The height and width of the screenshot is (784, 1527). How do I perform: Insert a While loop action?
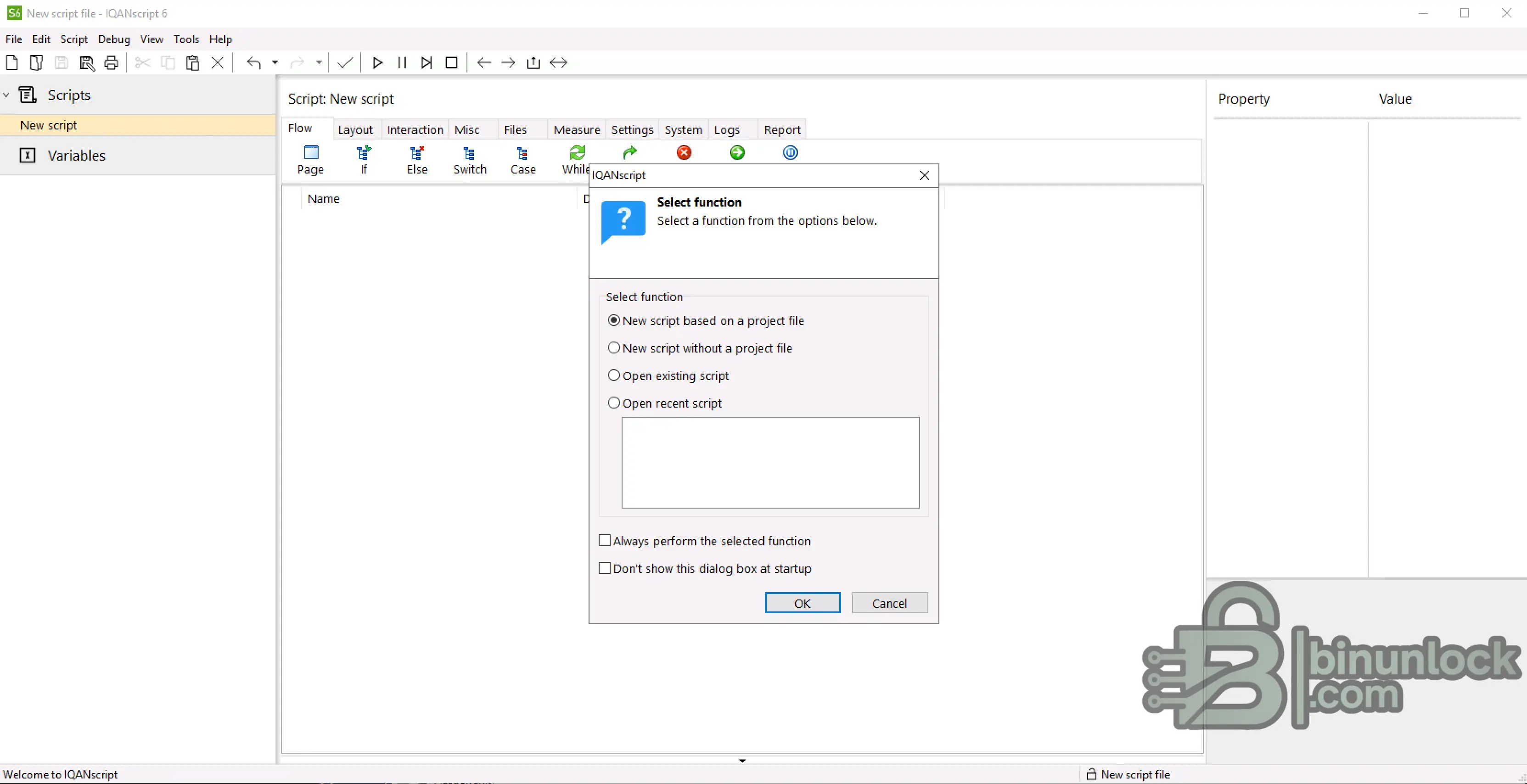pos(576,160)
